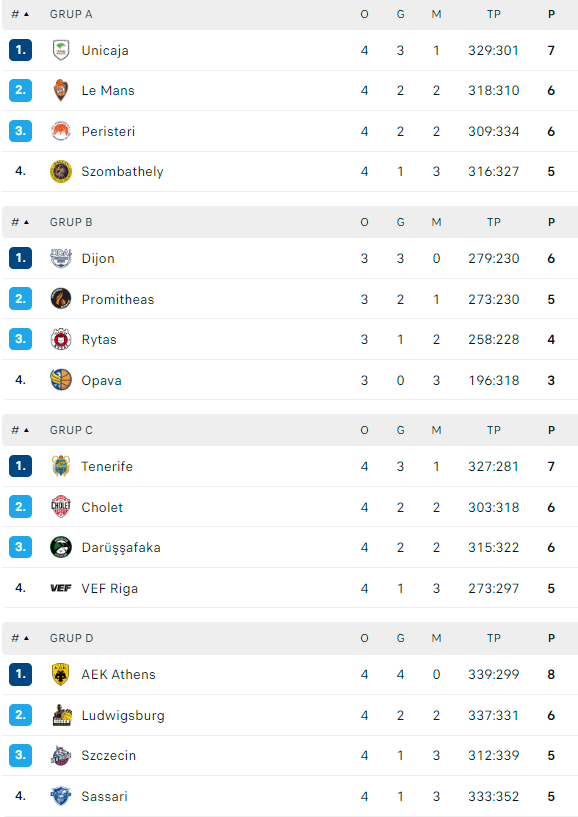Open the Ludwigsburg team link
Image resolution: width=578 pixels, height=817 pixels.
point(123,715)
